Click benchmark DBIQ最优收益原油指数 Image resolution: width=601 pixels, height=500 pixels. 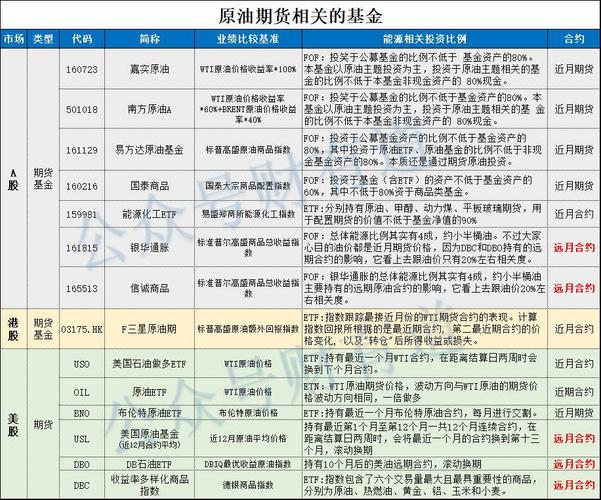coord(248,464)
